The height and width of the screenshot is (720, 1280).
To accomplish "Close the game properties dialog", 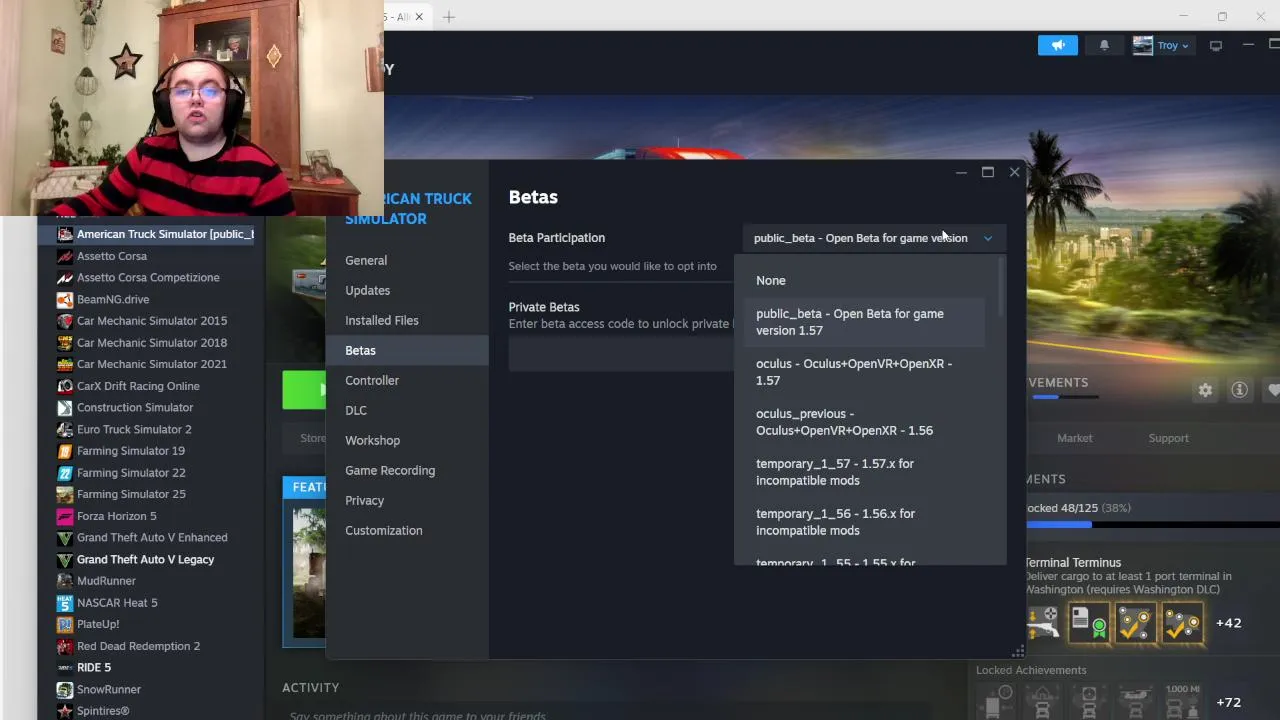I will click(1014, 172).
